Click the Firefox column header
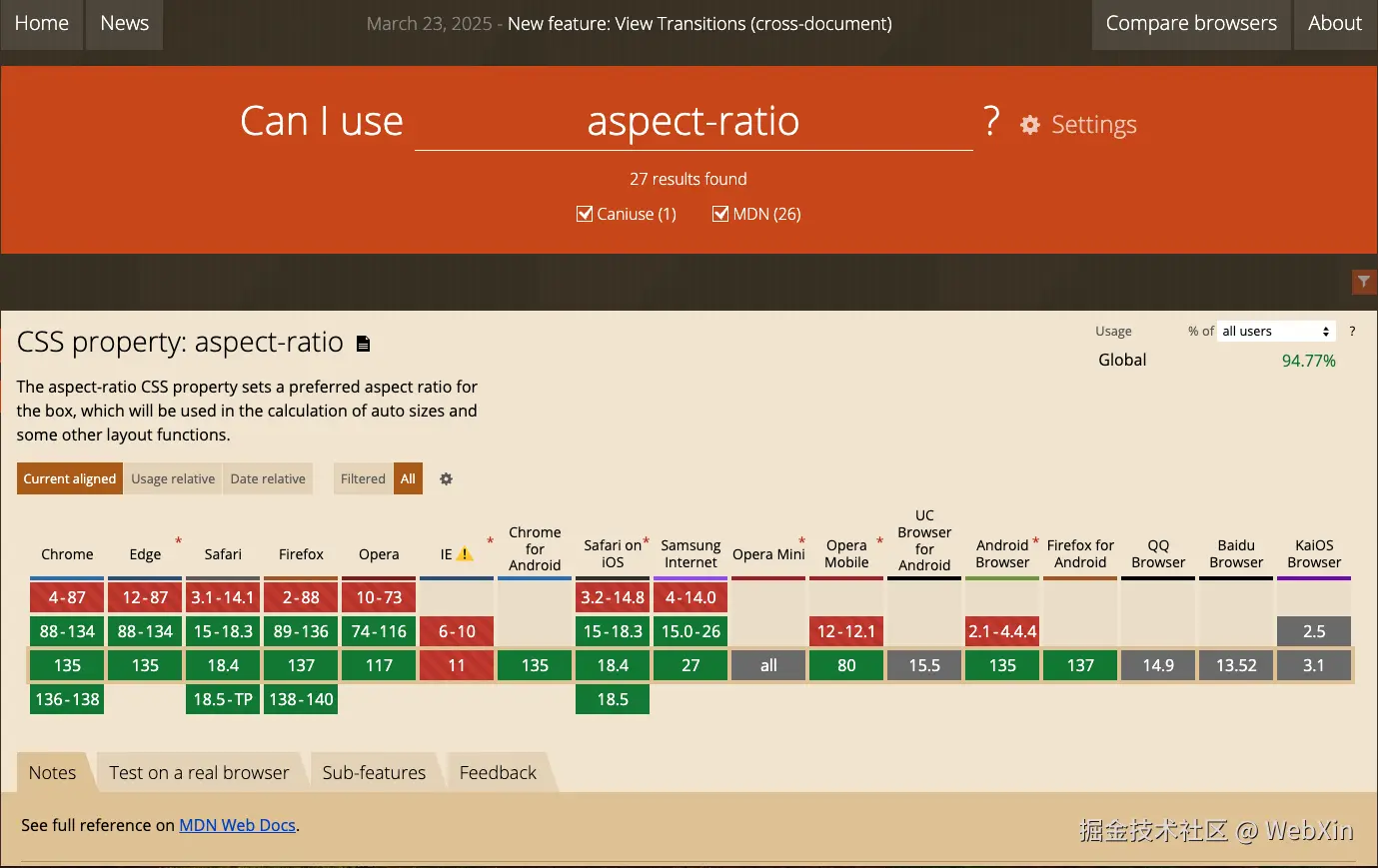Image resolution: width=1378 pixels, height=868 pixels. click(x=301, y=554)
